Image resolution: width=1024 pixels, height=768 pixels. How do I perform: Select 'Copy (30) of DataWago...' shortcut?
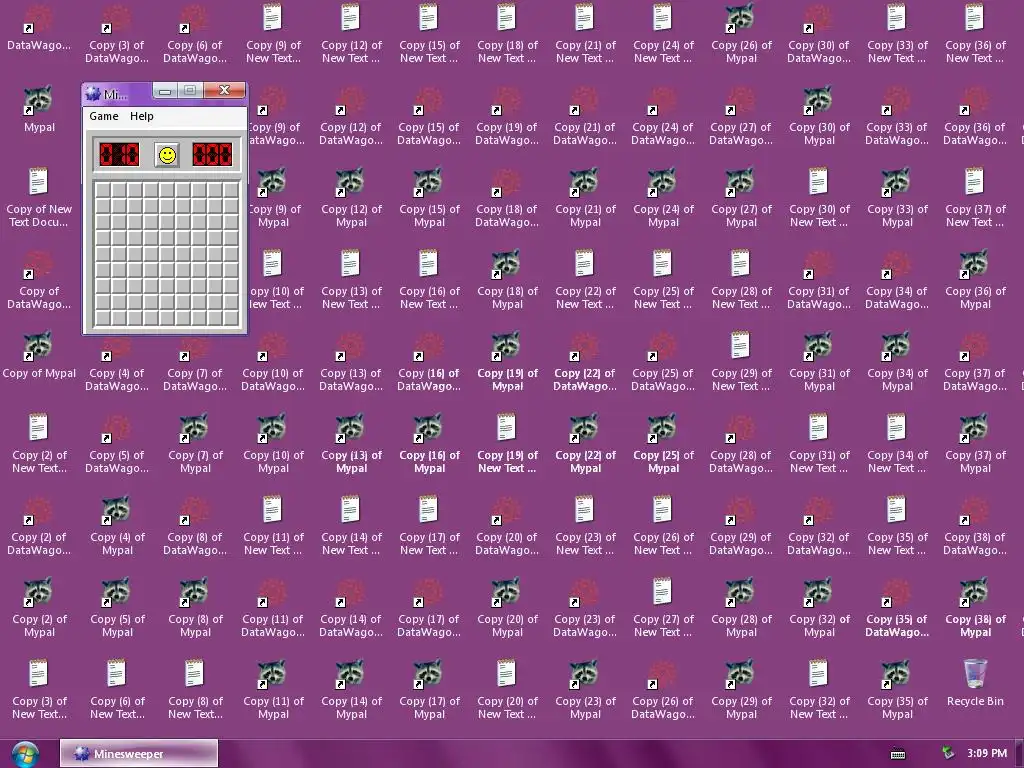pos(820,34)
